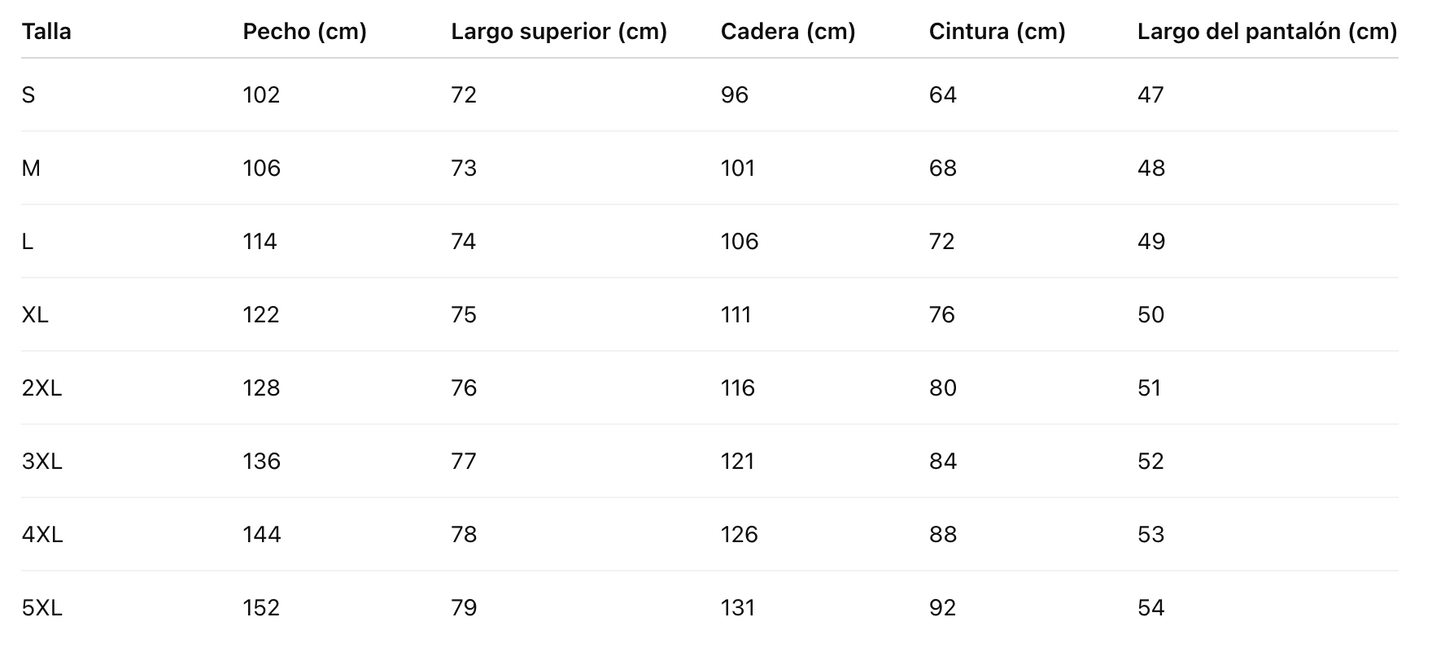Image resolution: width=1445 pixels, height=661 pixels.
Task: Click waist value 64 in S row
Action: (x=942, y=95)
